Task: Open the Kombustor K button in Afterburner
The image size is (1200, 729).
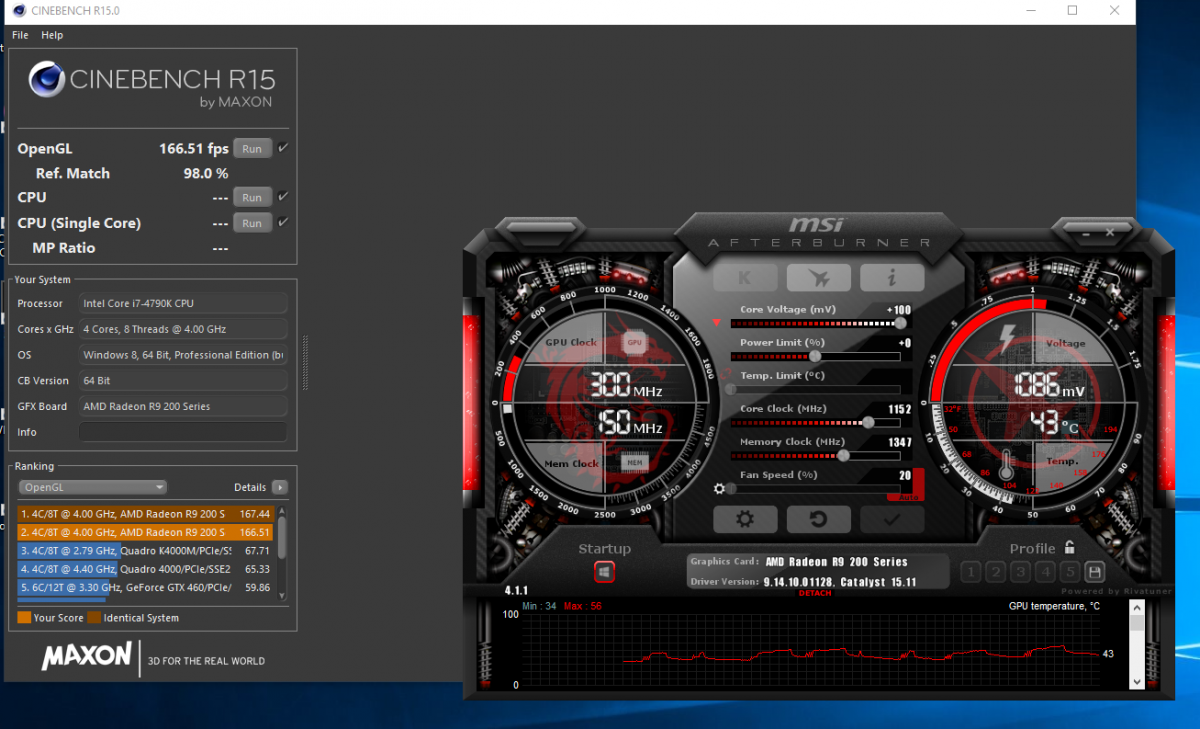Action: pyautogui.click(x=744, y=278)
